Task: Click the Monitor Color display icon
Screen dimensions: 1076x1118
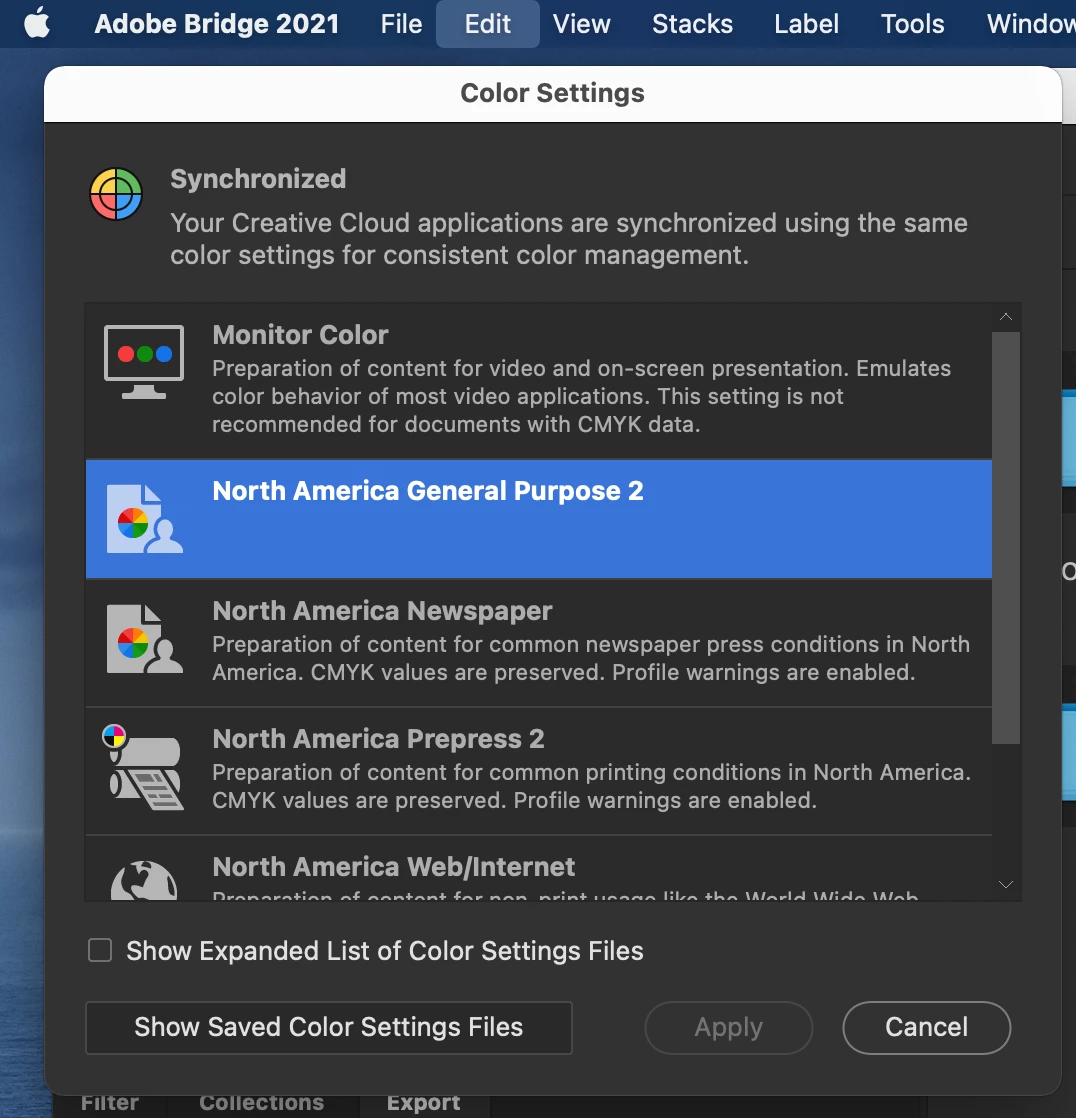Action: pos(144,362)
